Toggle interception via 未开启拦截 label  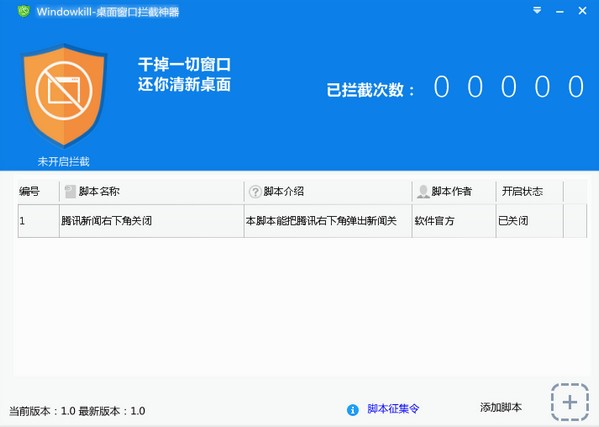tap(63, 162)
